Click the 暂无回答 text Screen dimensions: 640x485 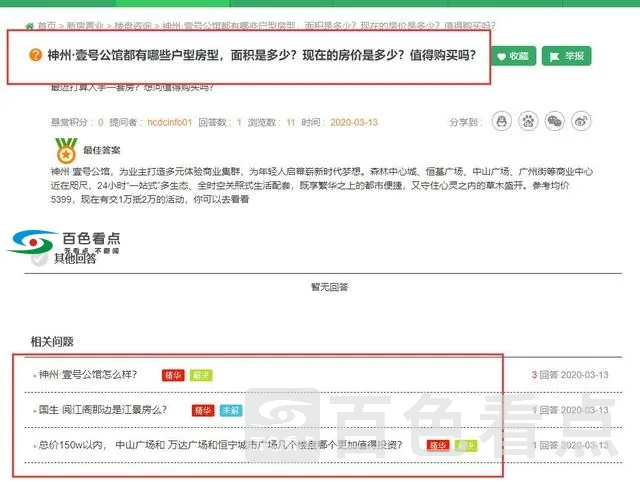coord(329,287)
